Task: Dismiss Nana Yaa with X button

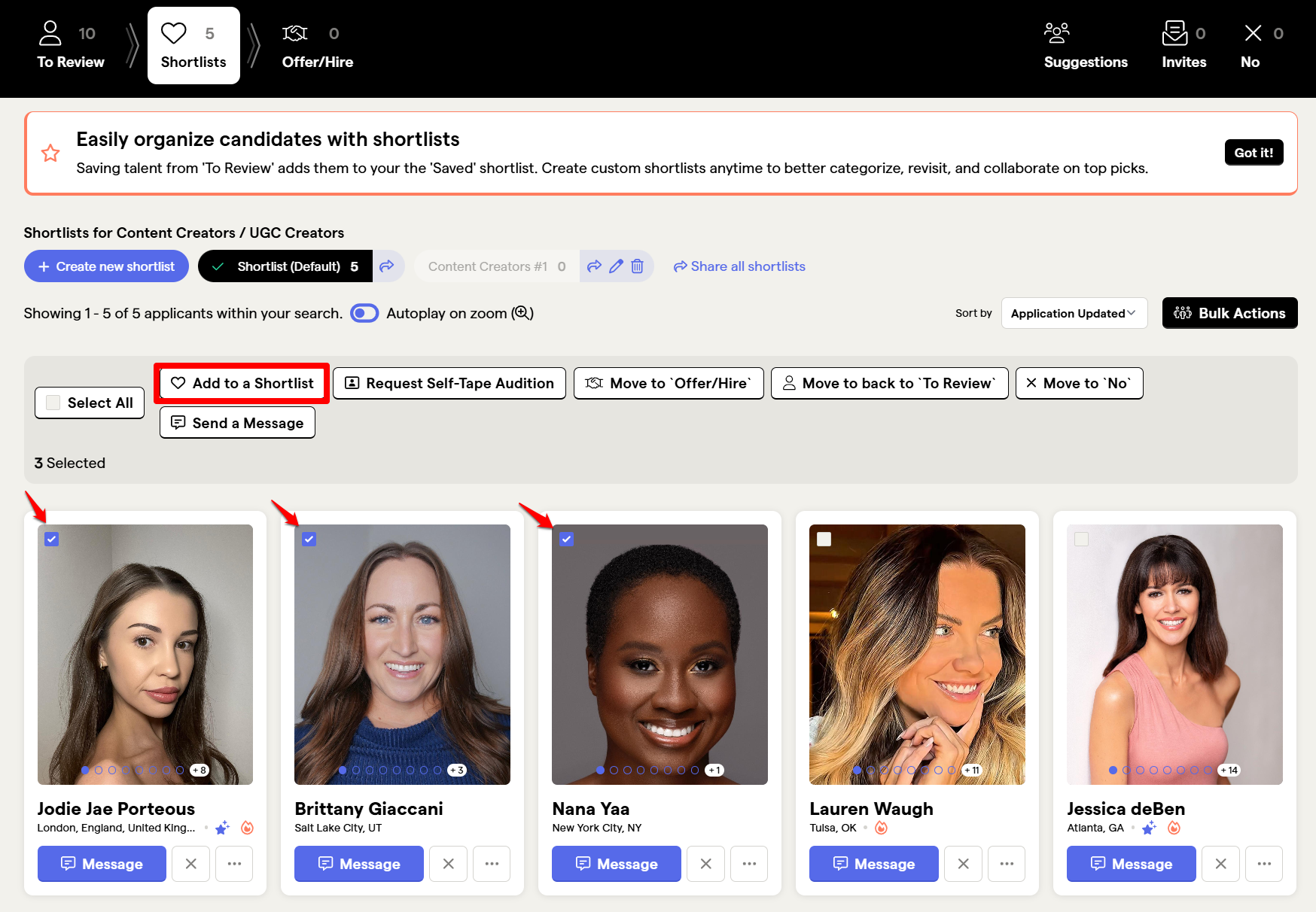Action: point(705,864)
